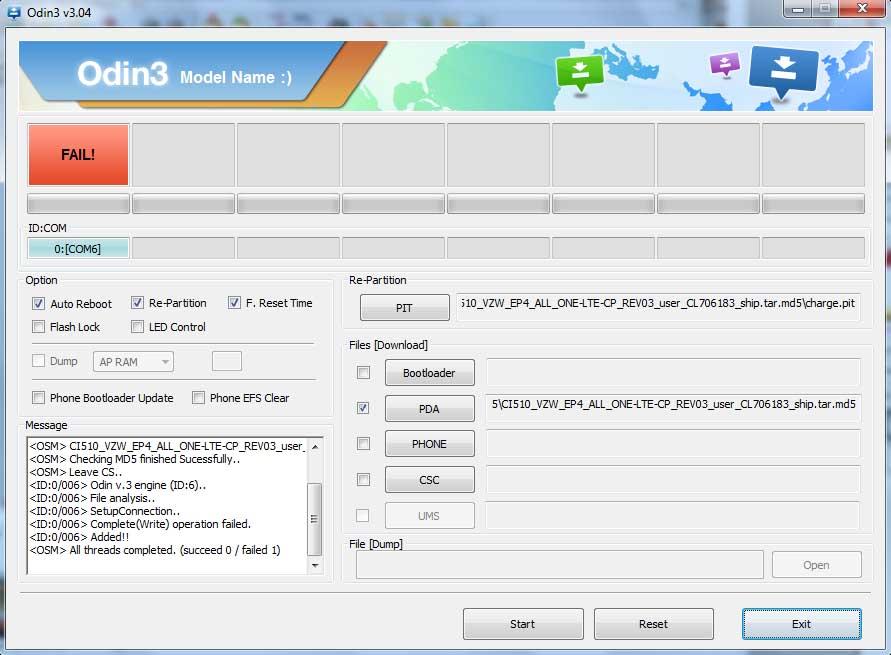Click the PHONE file path field
The image size is (891, 655).
(673, 444)
